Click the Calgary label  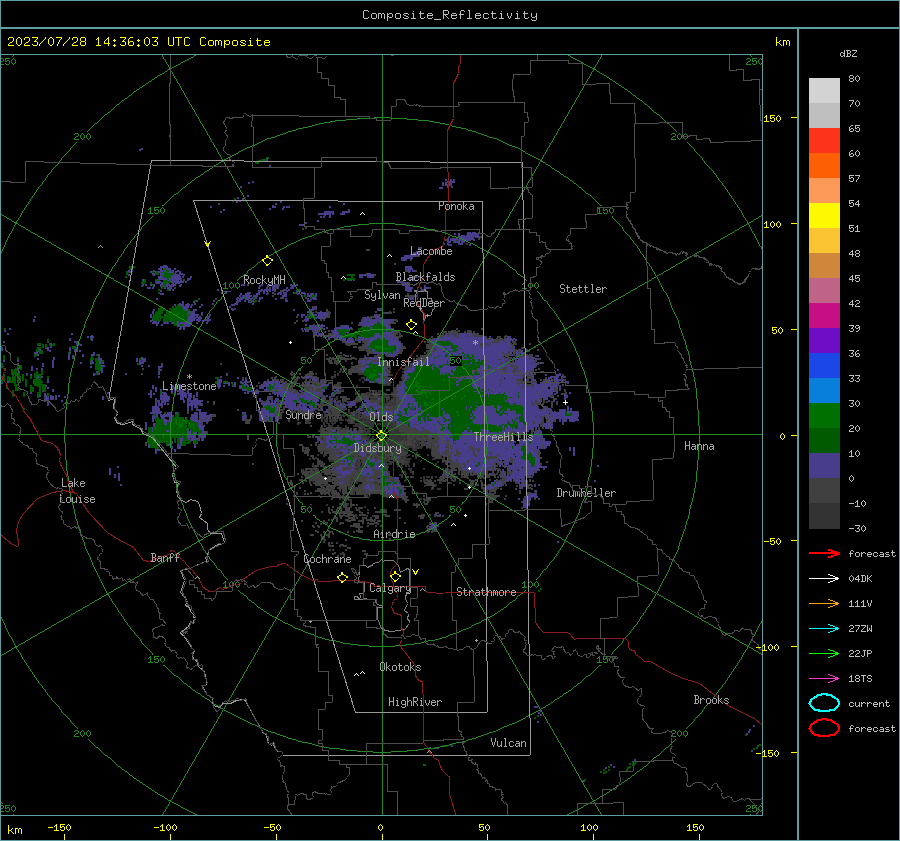(390, 588)
